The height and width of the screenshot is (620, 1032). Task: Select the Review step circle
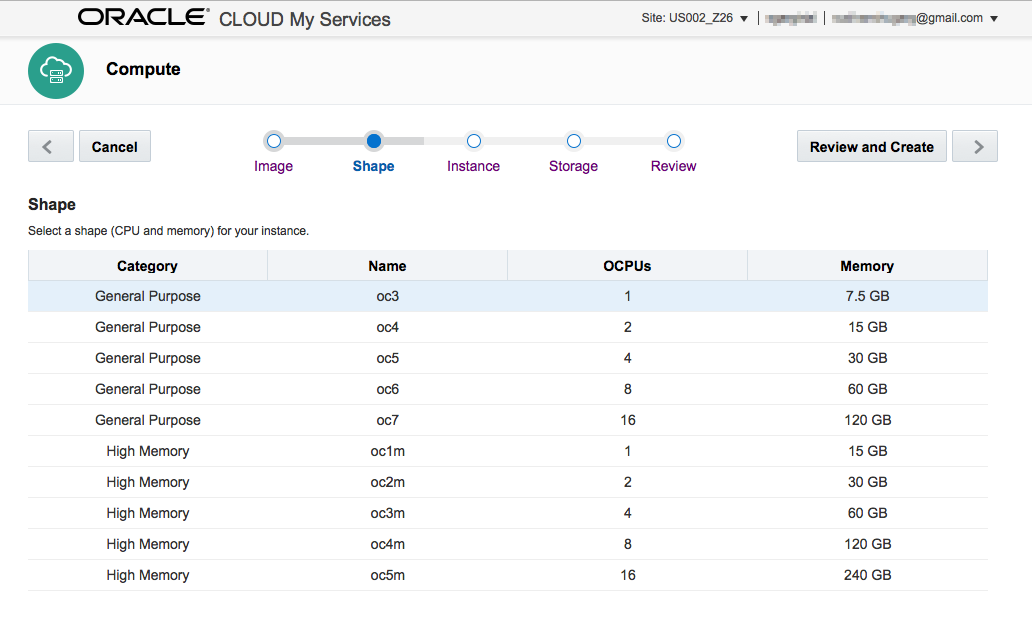[673, 141]
